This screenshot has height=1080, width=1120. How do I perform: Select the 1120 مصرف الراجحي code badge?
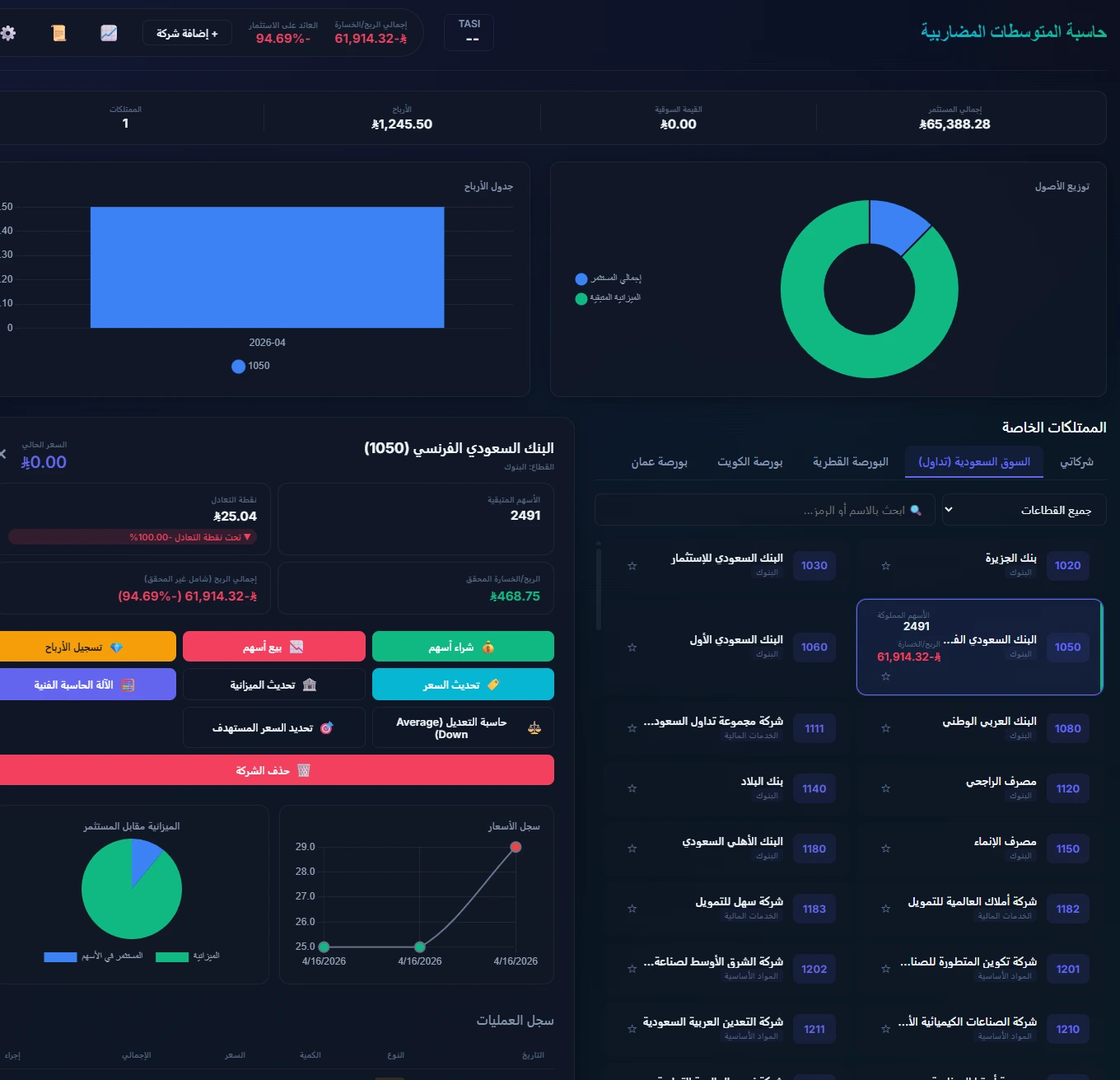coord(1067,789)
